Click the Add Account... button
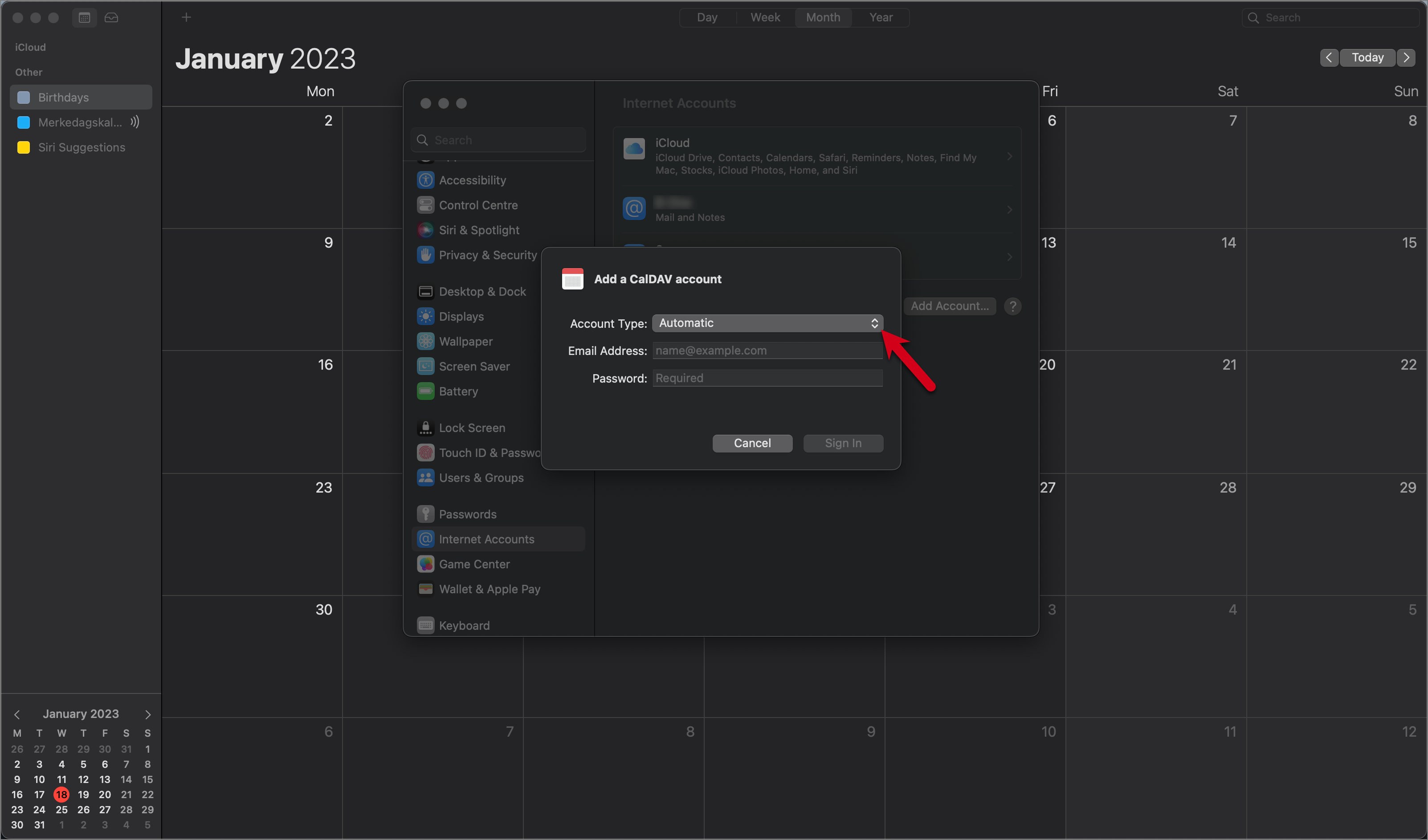 950,306
